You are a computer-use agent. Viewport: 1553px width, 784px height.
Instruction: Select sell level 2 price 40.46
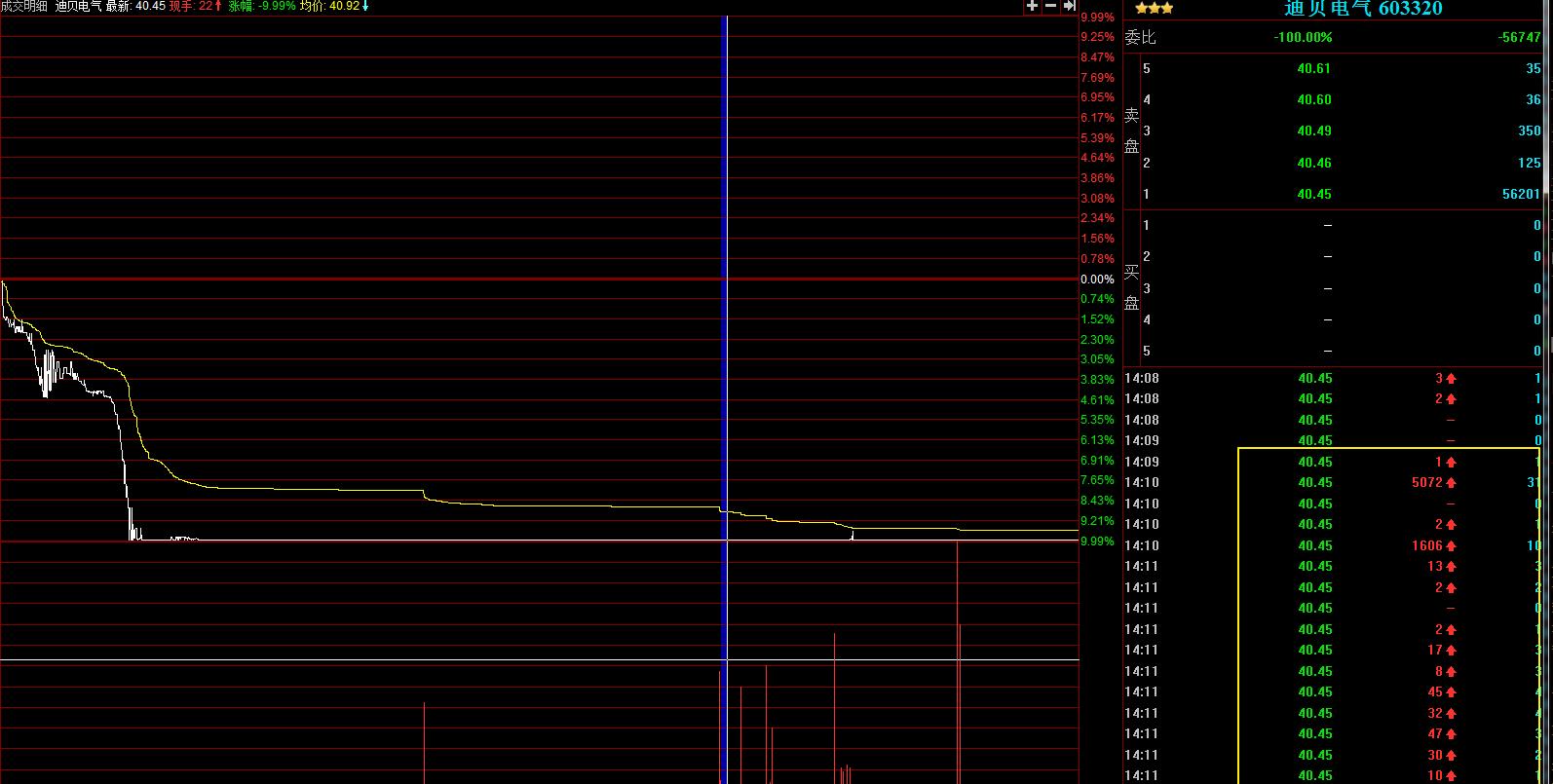click(x=1313, y=163)
